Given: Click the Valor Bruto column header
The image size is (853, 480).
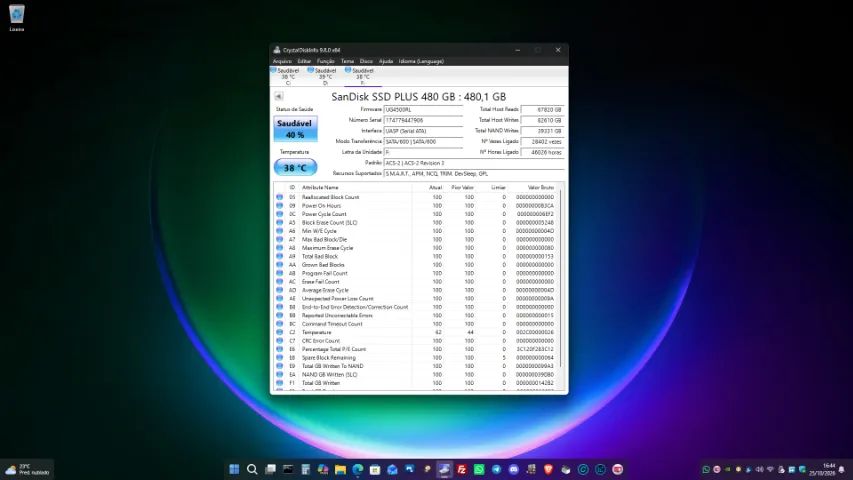Looking at the screenshot, I should [540, 187].
